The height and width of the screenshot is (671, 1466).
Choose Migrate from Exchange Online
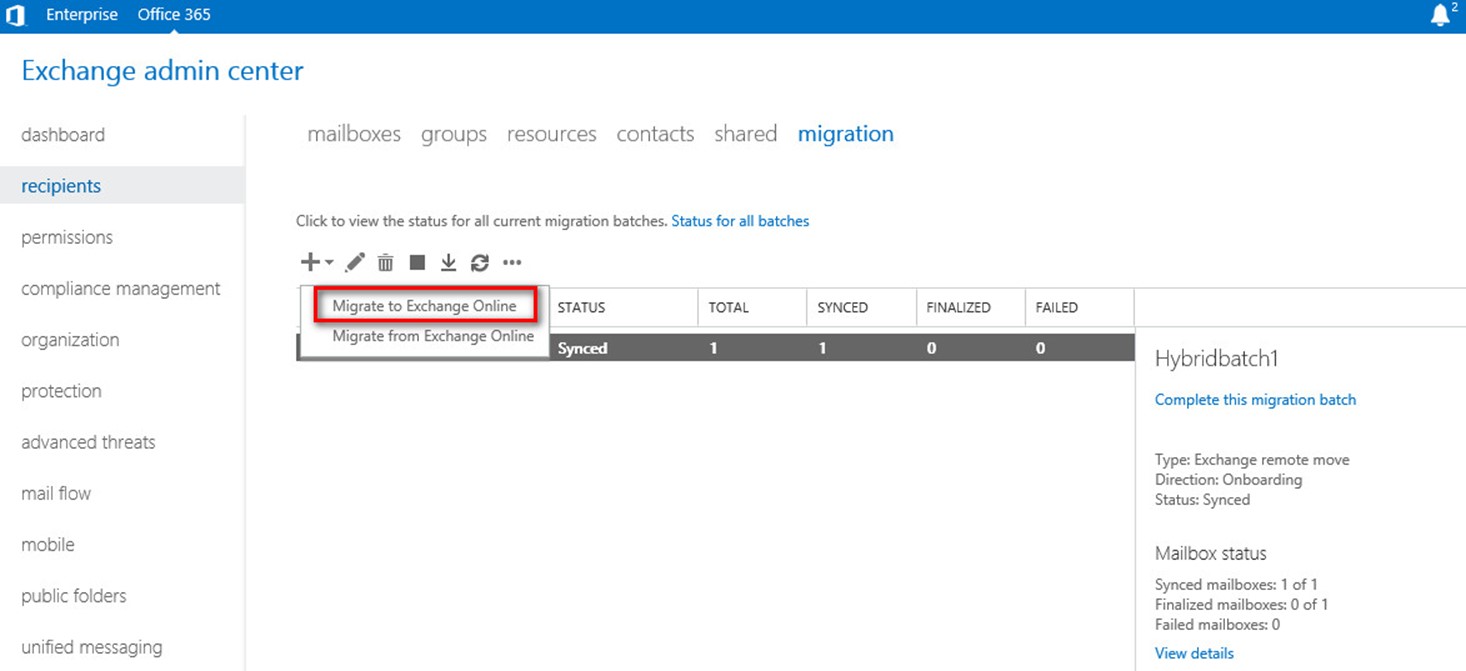click(x=433, y=336)
